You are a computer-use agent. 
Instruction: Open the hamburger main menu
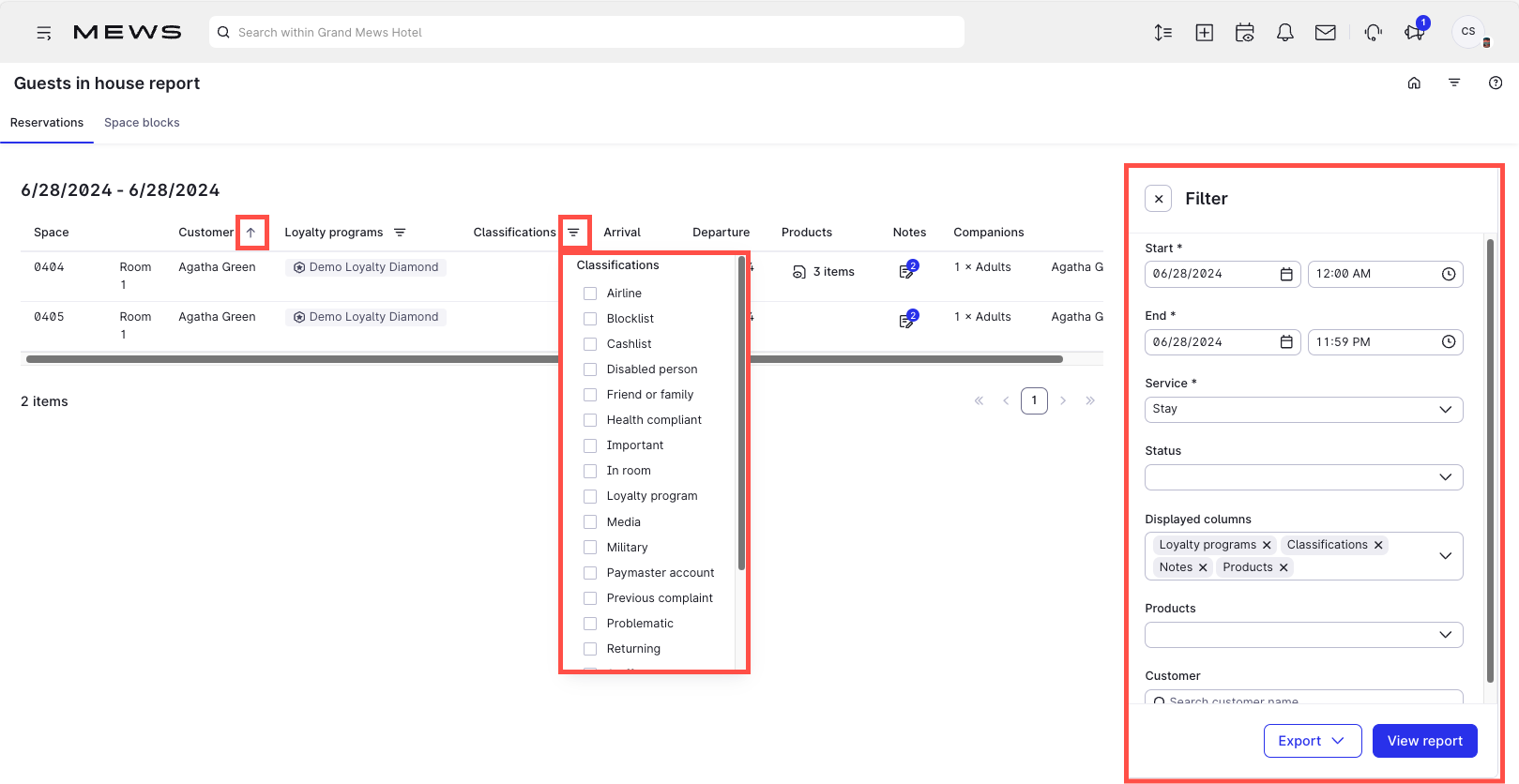[x=44, y=33]
